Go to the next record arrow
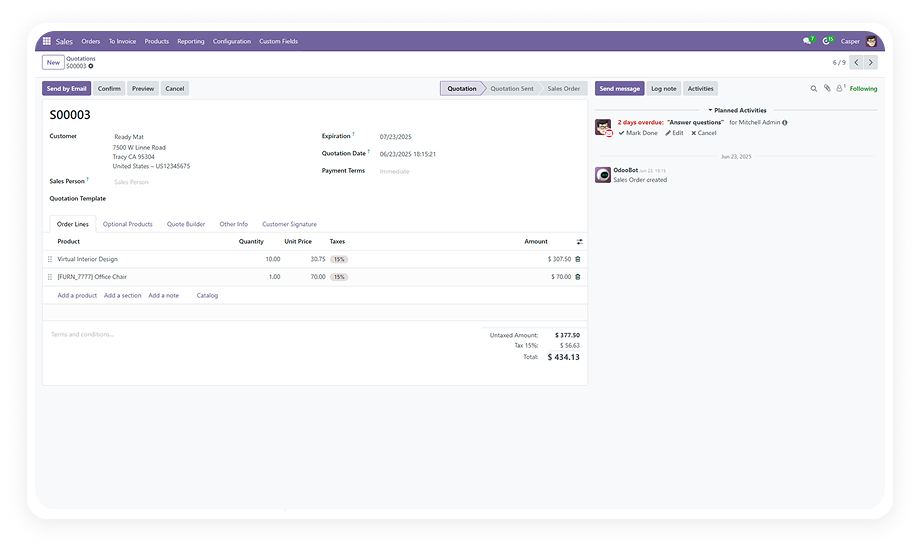This screenshot has width=920, height=550. coord(871,62)
